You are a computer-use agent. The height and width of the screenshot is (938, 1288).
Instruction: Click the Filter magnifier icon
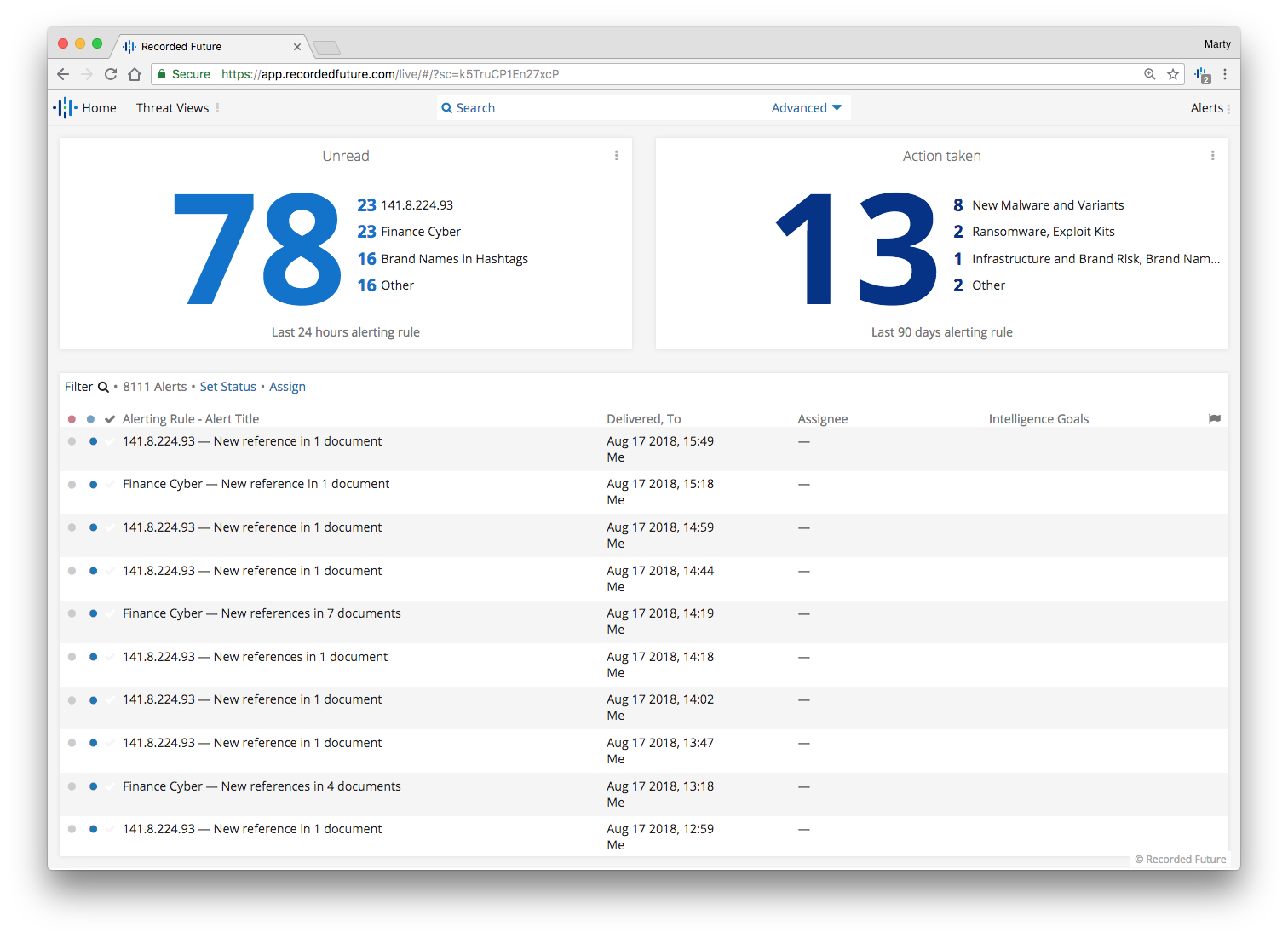tap(103, 387)
